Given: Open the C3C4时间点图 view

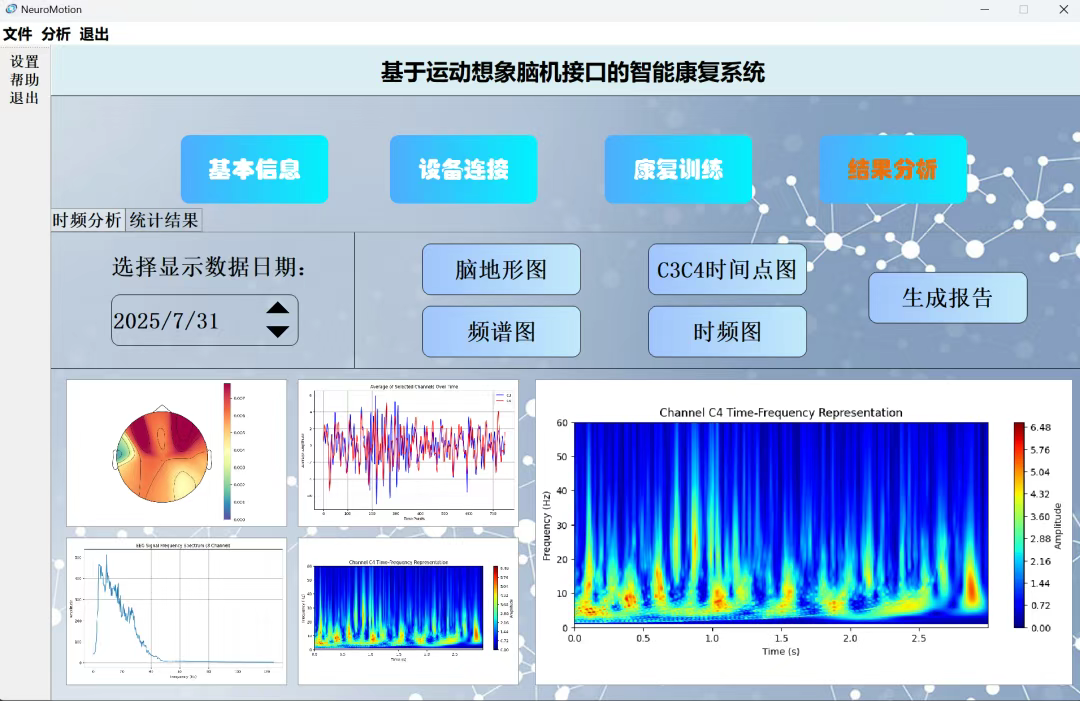Looking at the screenshot, I should [x=727, y=269].
